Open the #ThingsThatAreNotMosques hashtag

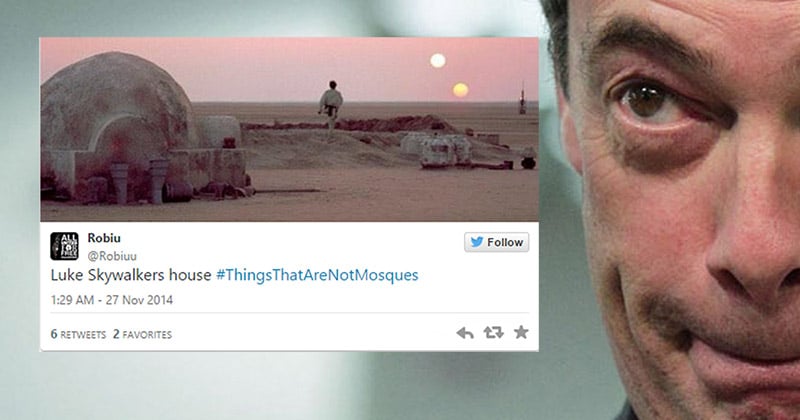pyautogui.click(x=317, y=275)
